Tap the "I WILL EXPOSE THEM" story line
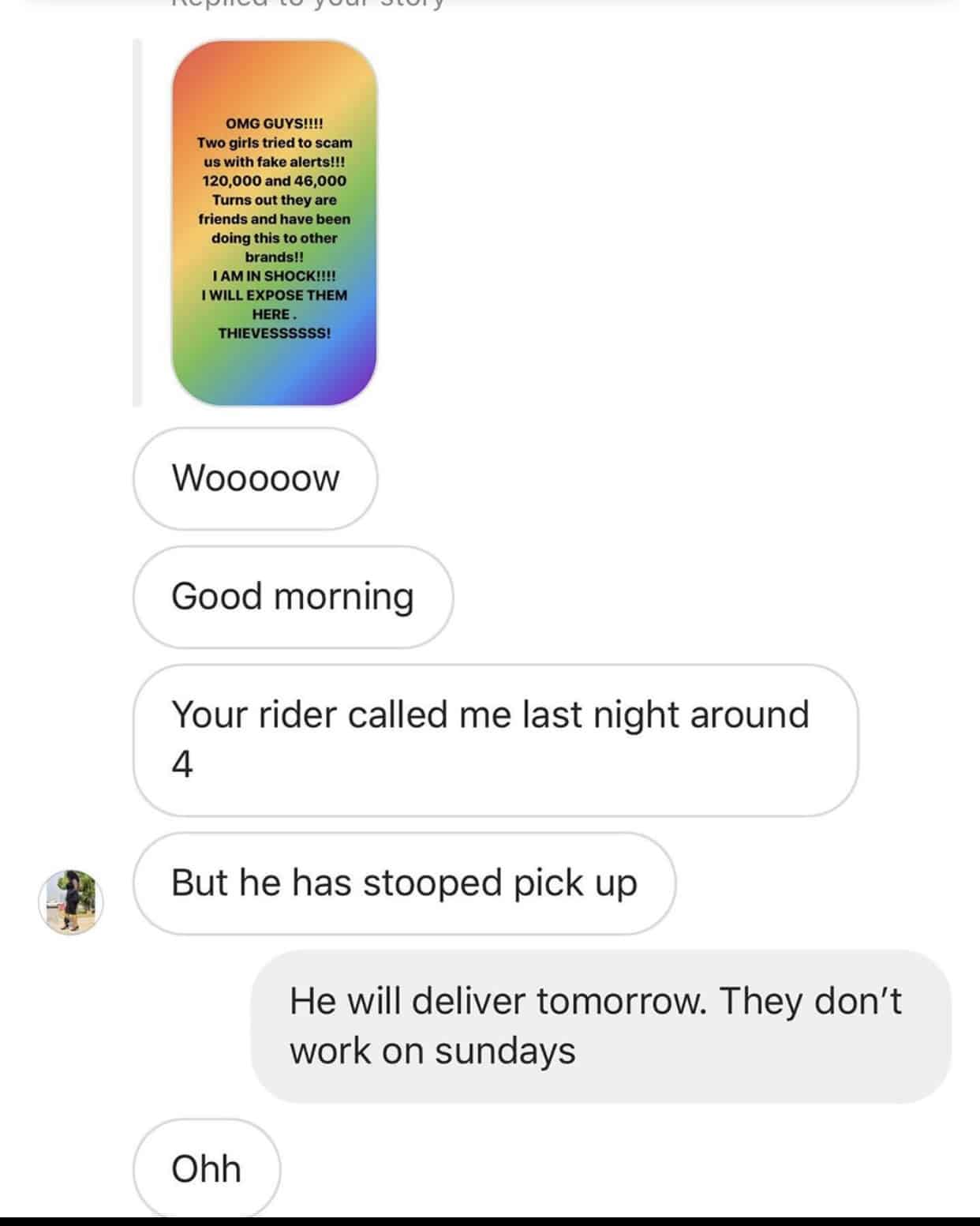 tap(275, 294)
